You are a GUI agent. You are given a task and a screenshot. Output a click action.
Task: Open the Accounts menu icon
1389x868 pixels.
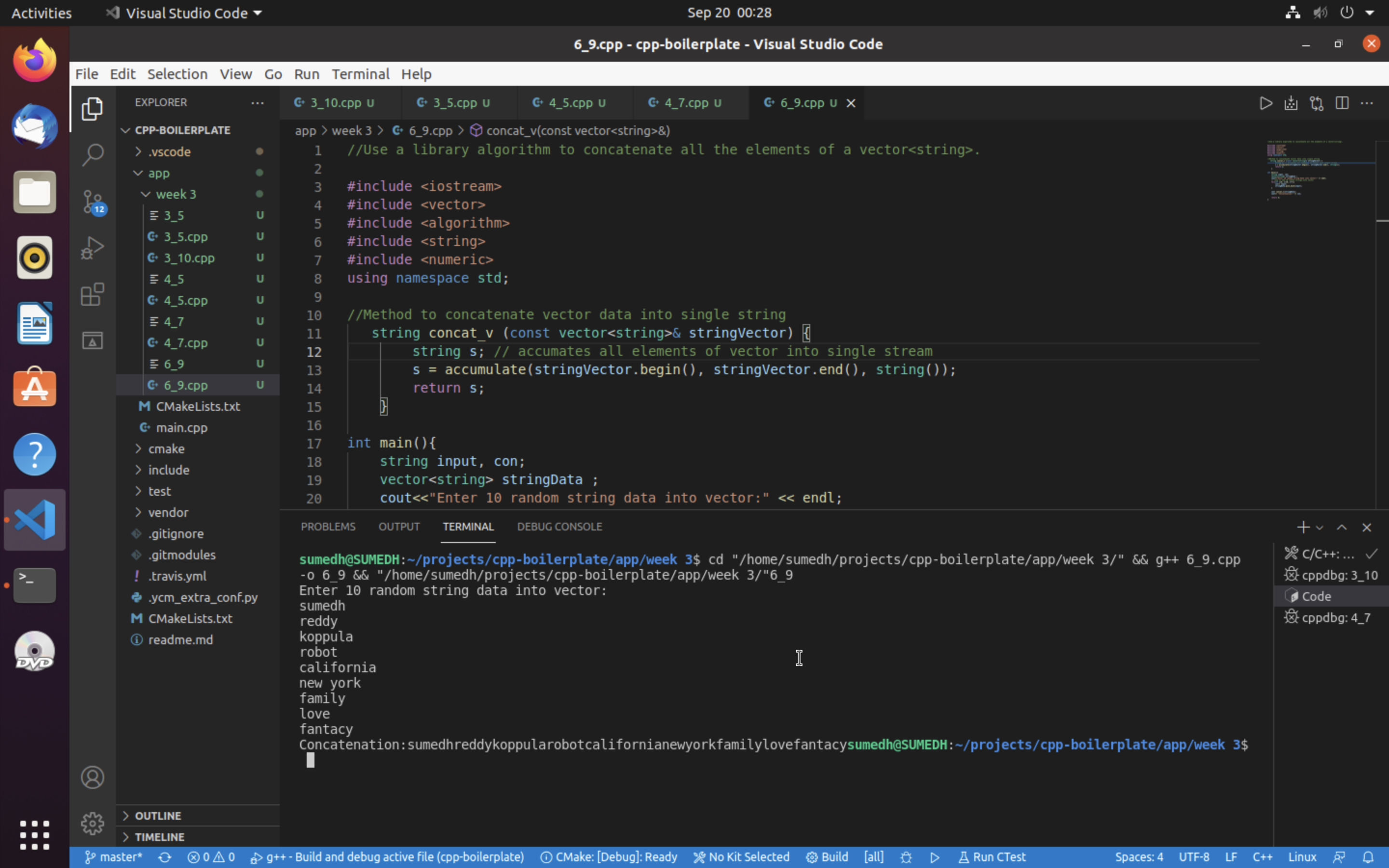(93, 777)
